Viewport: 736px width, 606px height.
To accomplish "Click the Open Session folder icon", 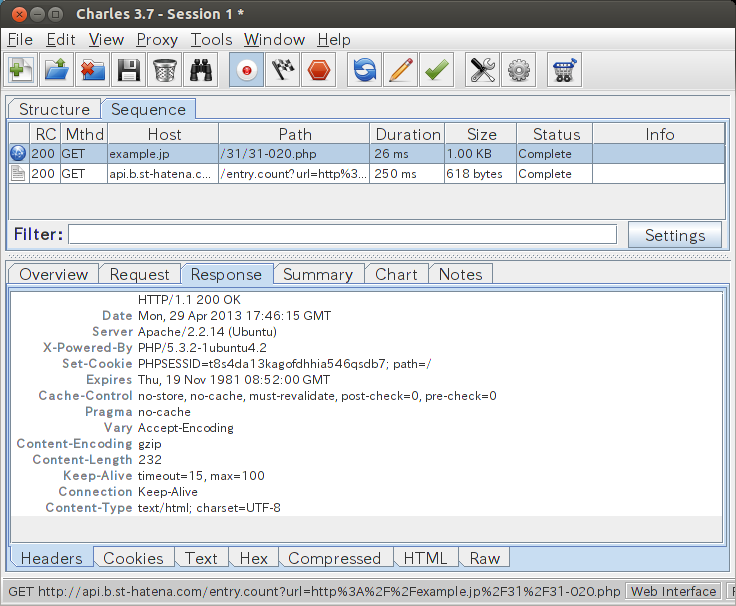I will [x=57, y=70].
